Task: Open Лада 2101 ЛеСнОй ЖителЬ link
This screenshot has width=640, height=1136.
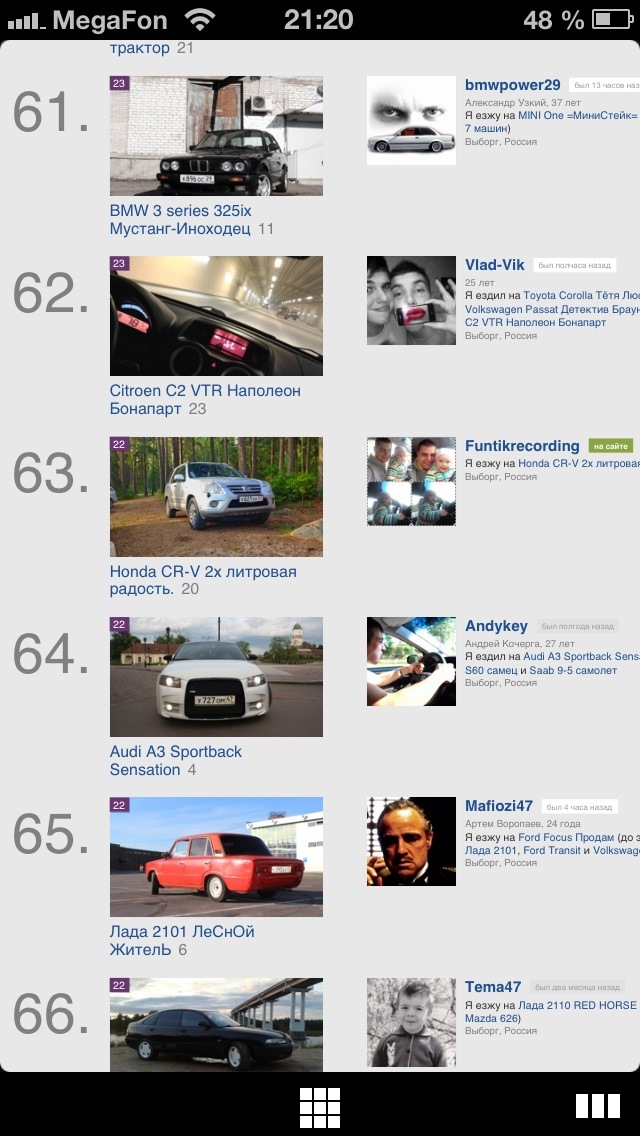Action: (182, 940)
